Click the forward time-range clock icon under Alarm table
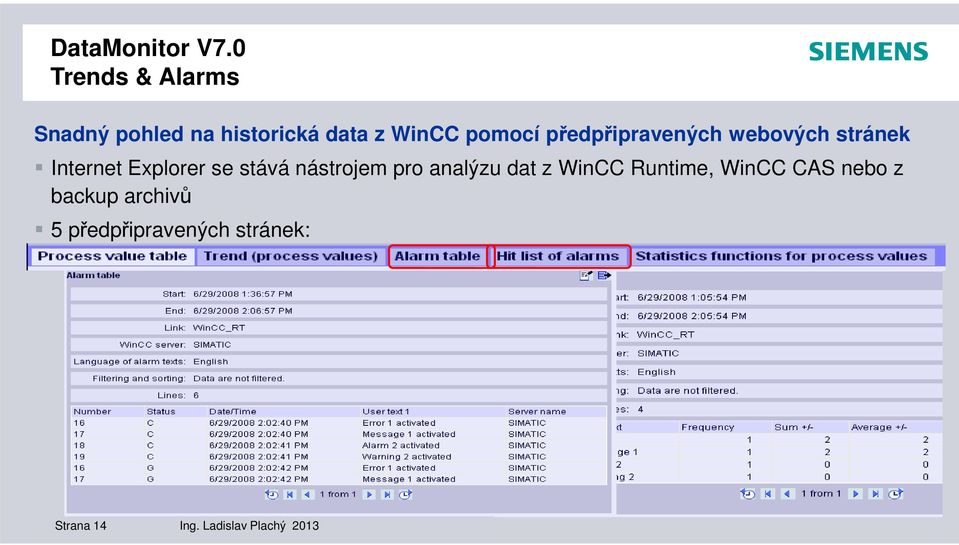 (405, 494)
